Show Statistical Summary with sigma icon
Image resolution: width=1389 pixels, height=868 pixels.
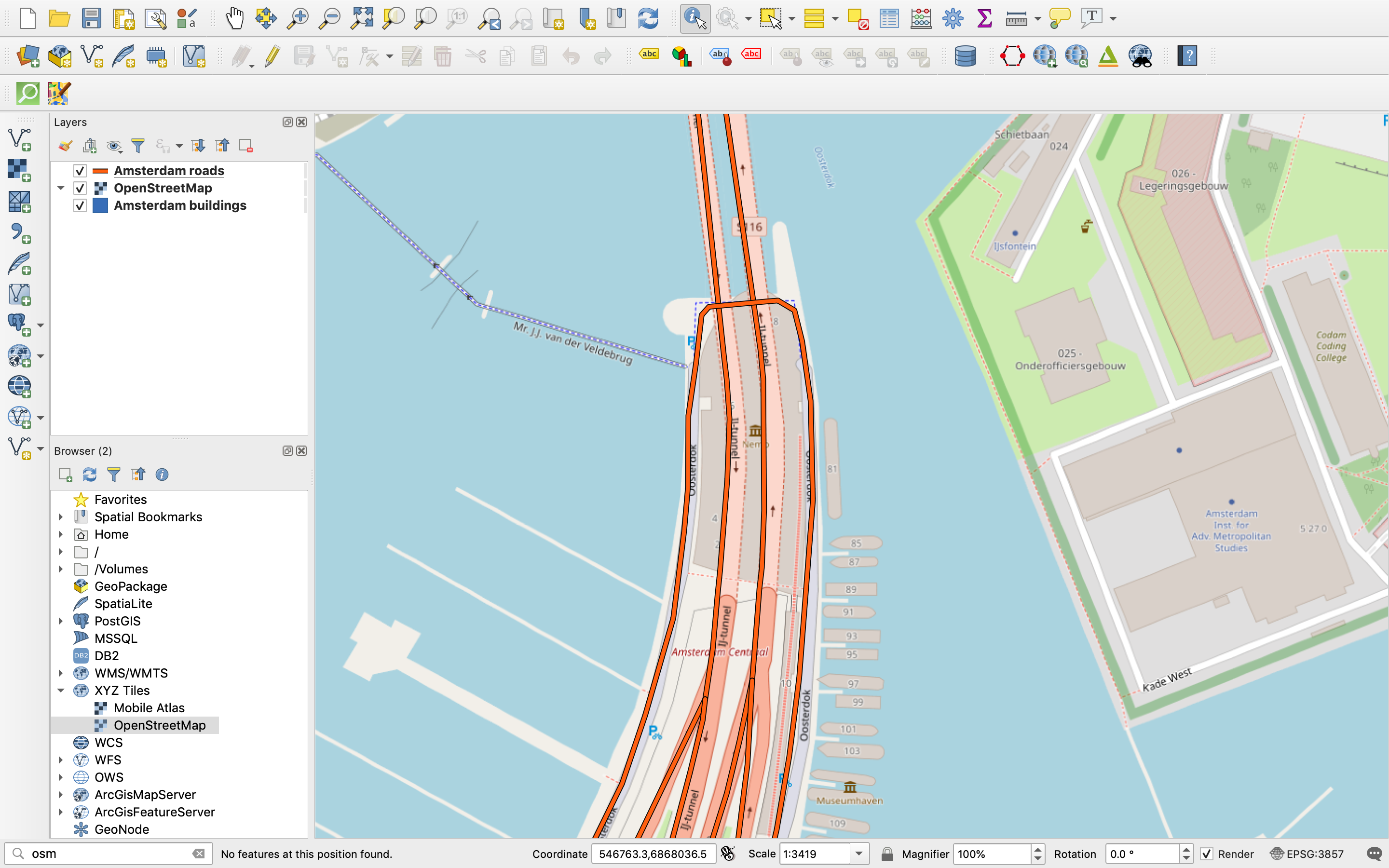(x=984, y=18)
